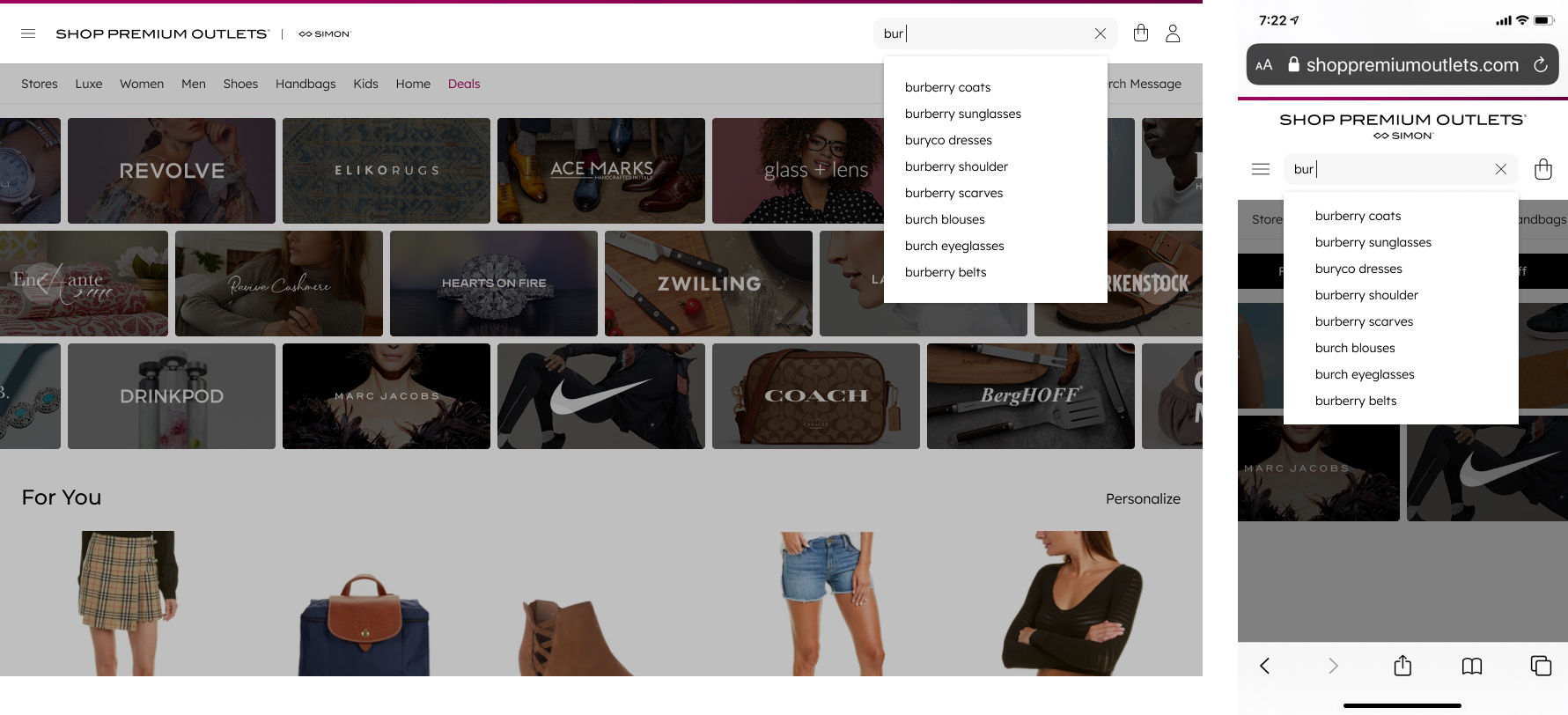Open the COACH brand tile
1568x715 pixels.
coord(816,396)
